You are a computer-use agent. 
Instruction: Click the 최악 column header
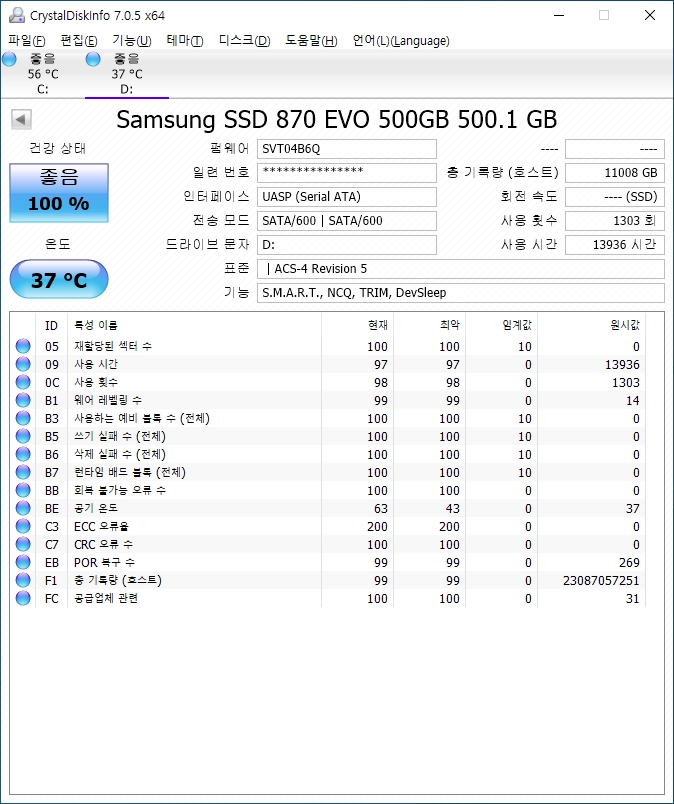[x=429, y=325]
